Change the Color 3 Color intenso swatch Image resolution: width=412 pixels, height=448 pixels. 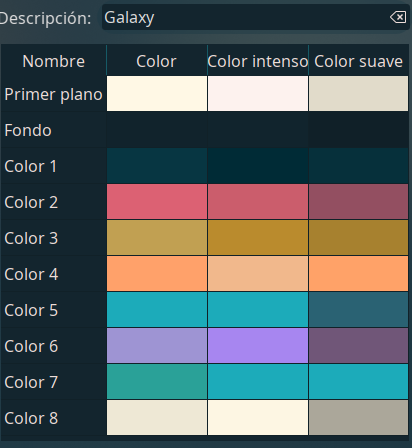(x=258, y=238)
